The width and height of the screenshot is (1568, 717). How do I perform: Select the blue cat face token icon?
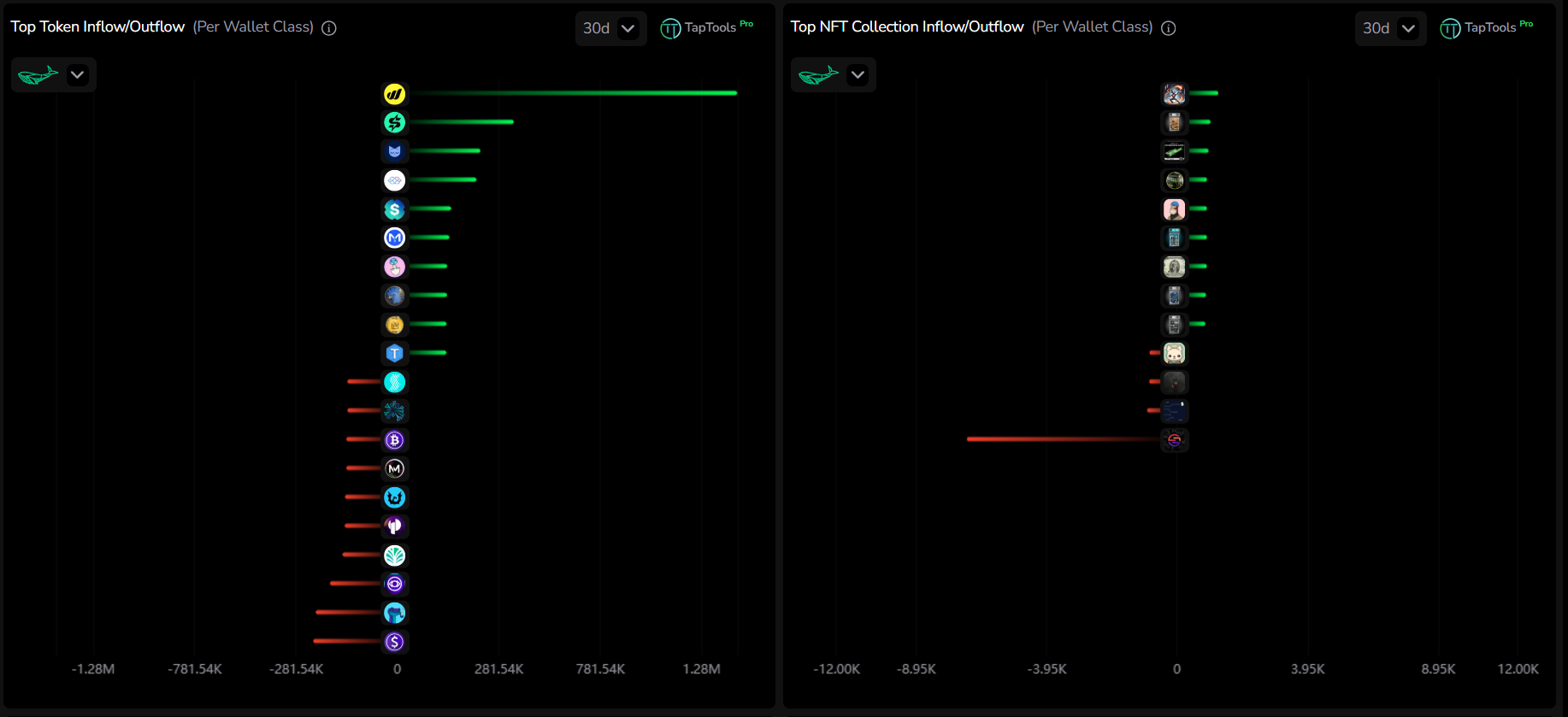pos(394,151)
